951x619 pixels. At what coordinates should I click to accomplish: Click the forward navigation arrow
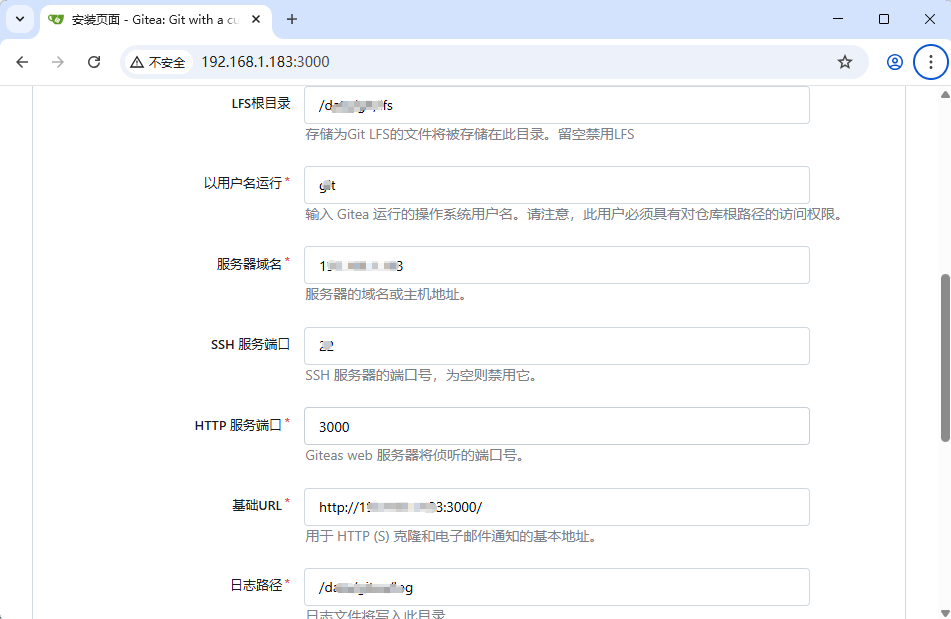(58, 62)
